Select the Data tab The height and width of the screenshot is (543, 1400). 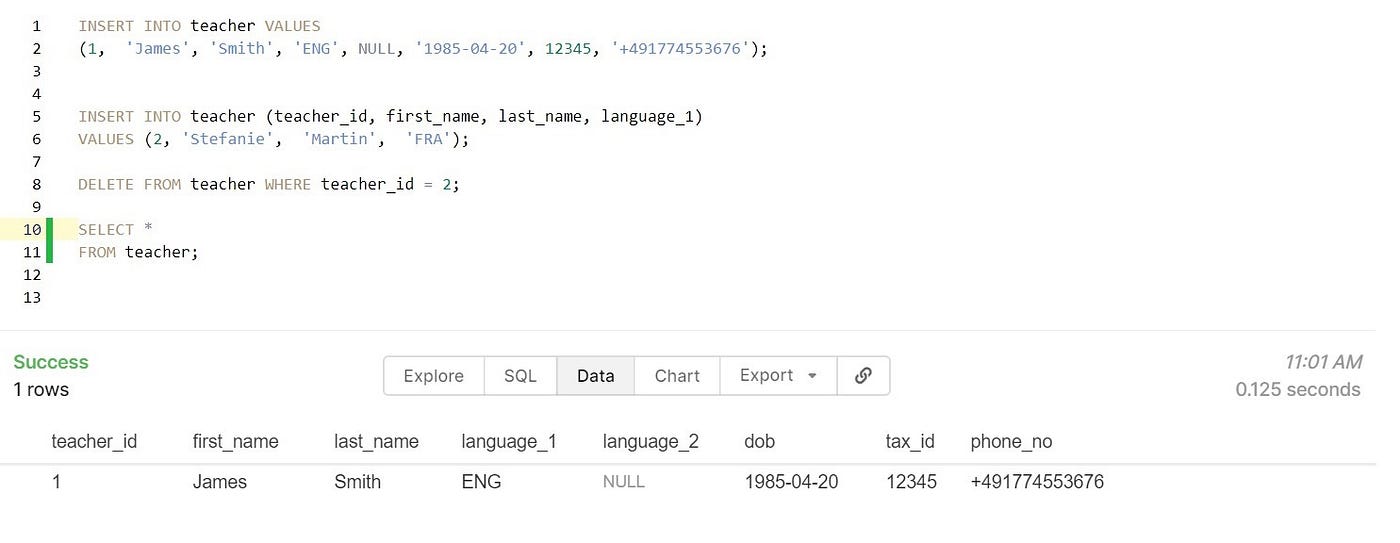[x=595, y=376]
